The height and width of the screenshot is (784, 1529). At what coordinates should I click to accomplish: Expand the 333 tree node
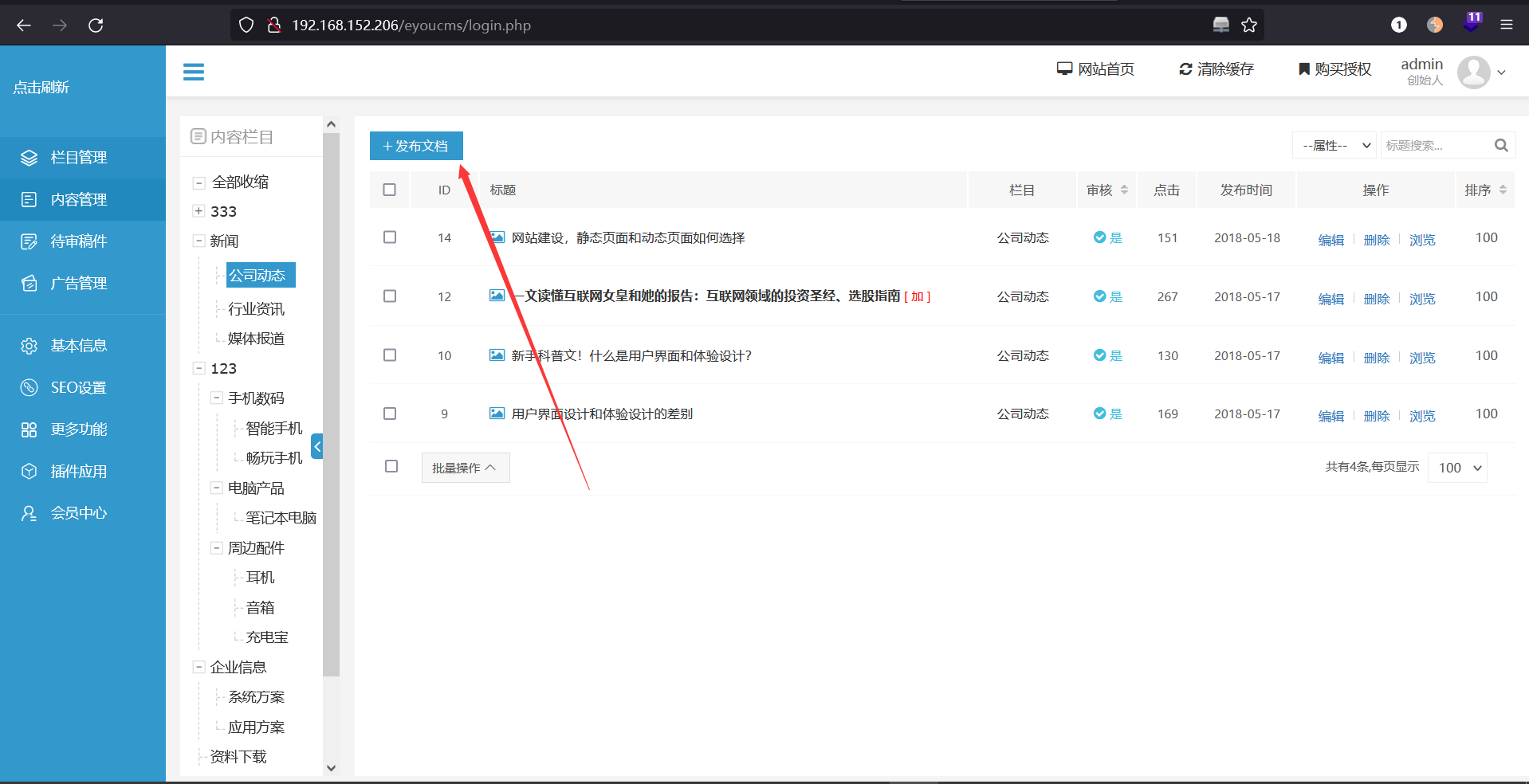(x=198, y=211)
